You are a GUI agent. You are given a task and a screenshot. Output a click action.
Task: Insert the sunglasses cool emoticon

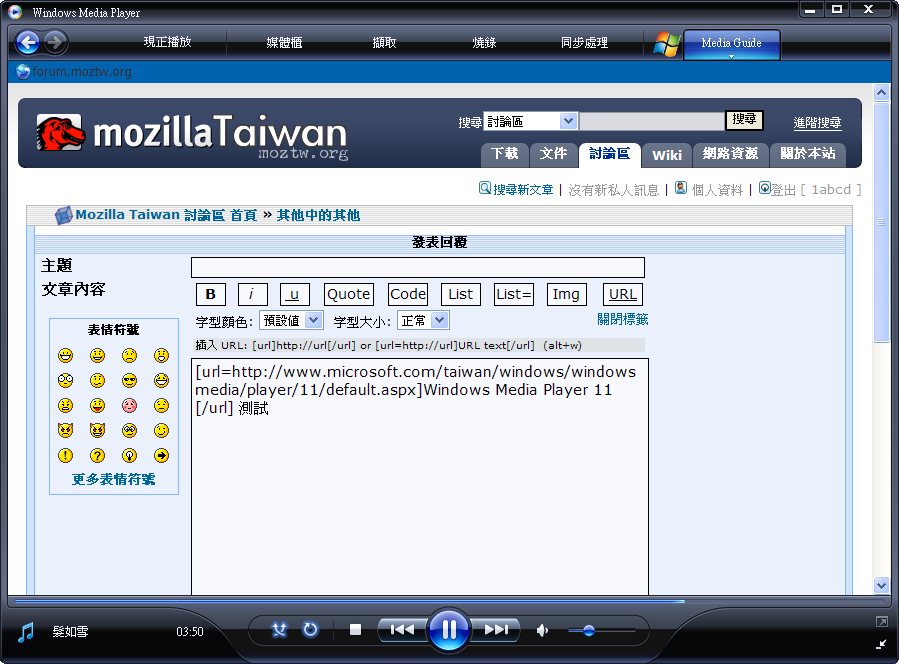coord(130,380)
